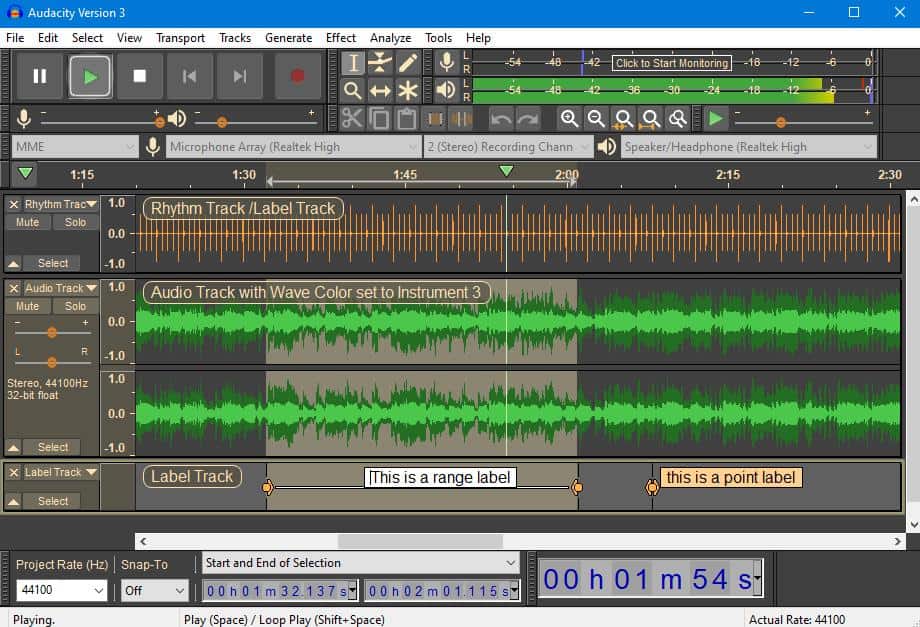This screenshot has height=627, width=920.
Task: Mute the Rhythm Track
Action: (x=28, y=222)
